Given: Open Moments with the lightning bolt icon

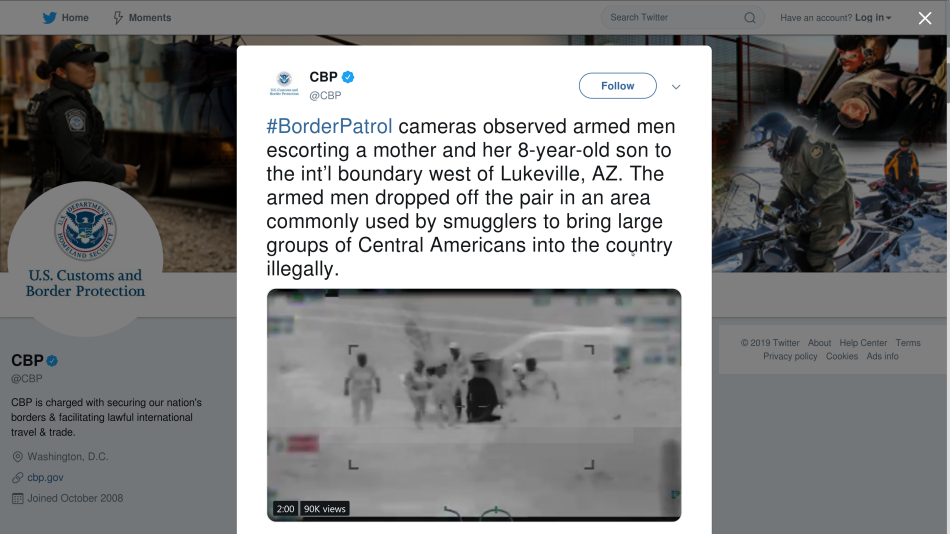Looking at the screenshot, I should [118, 18].
